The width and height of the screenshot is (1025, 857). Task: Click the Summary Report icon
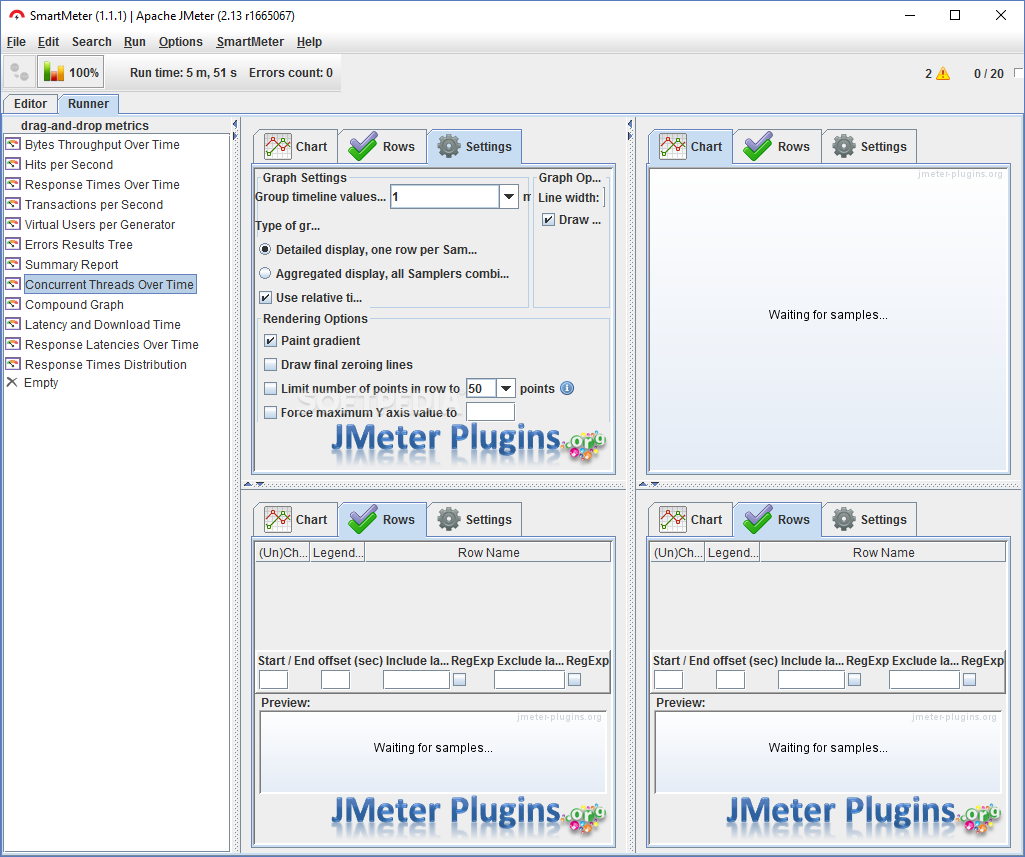tap(12, 264)
